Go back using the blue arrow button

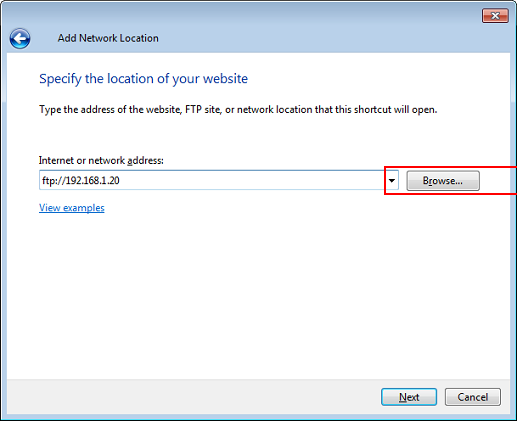pos(20,38)
